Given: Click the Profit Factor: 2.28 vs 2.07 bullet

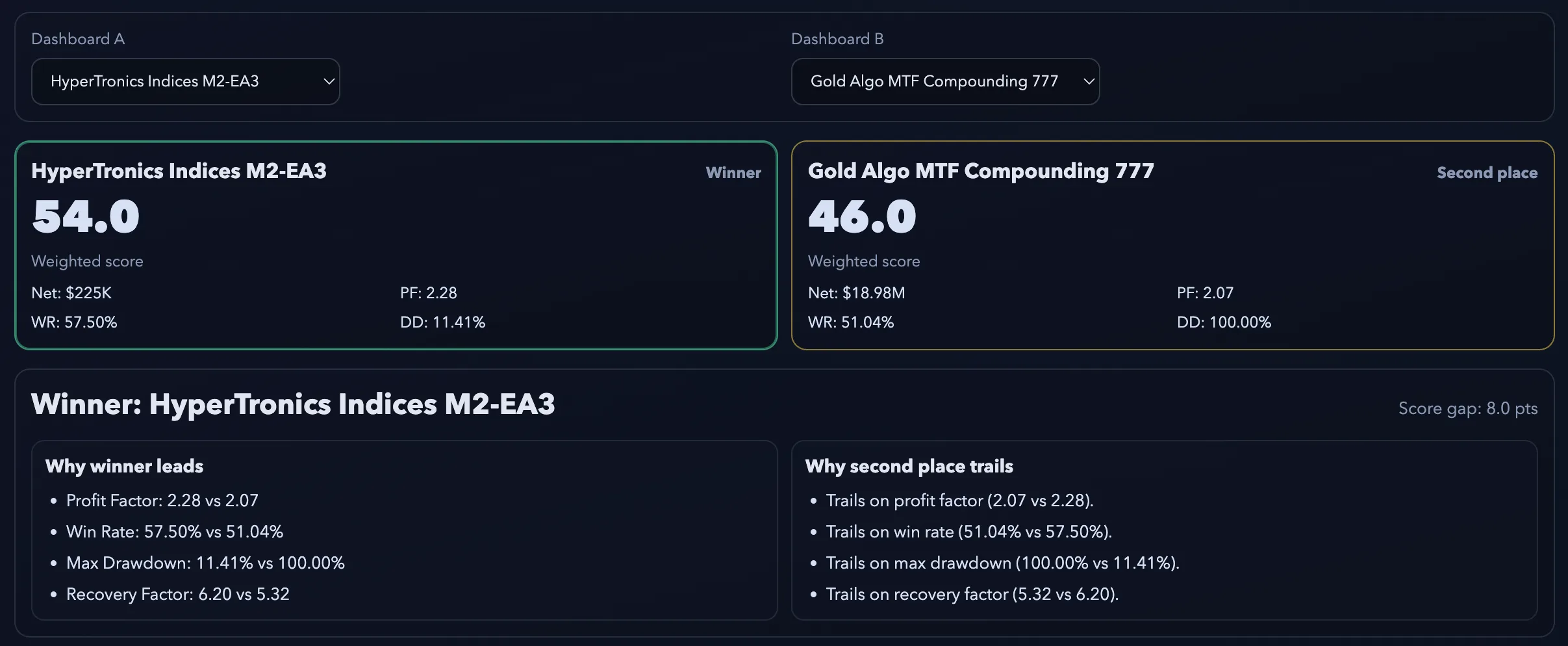Looking at the screenshot, I should coord(162,500).
